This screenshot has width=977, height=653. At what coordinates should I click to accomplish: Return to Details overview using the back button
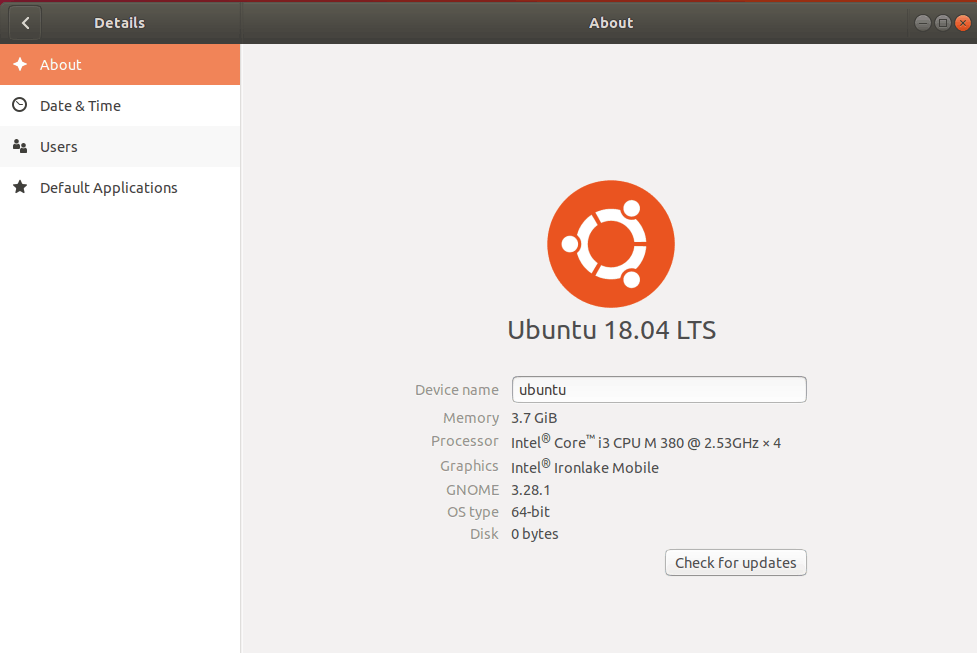(x=25, y=22)
